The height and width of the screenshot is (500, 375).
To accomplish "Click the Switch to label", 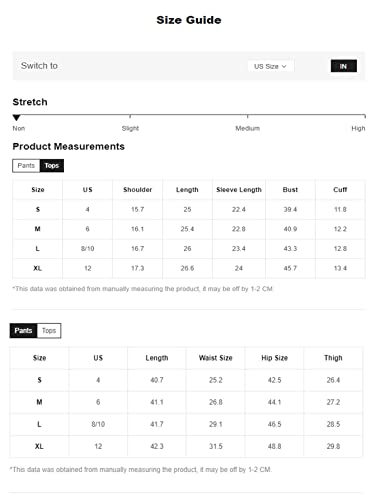I will (39, 66).
